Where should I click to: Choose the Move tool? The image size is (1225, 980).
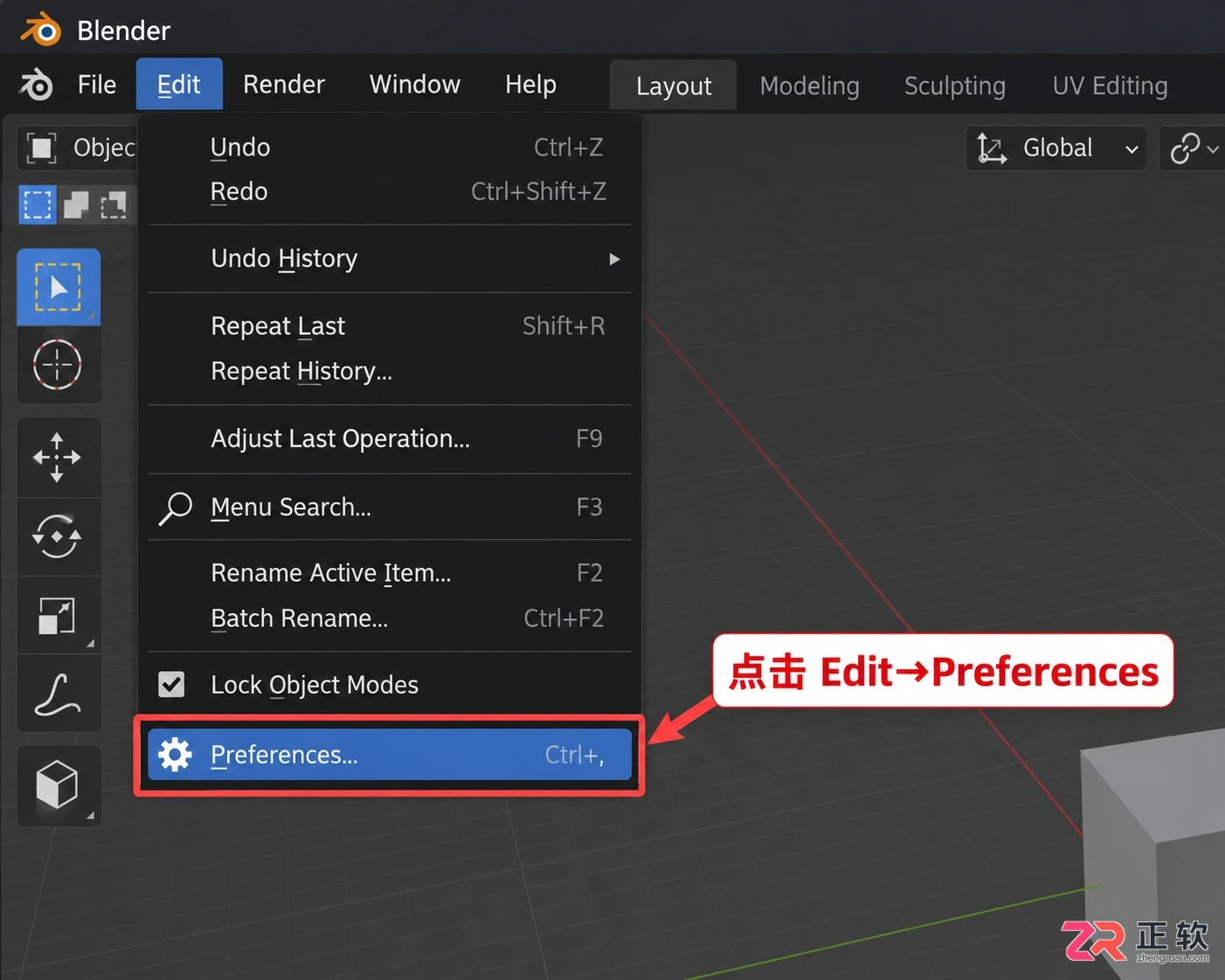click(x=59, y=457)
